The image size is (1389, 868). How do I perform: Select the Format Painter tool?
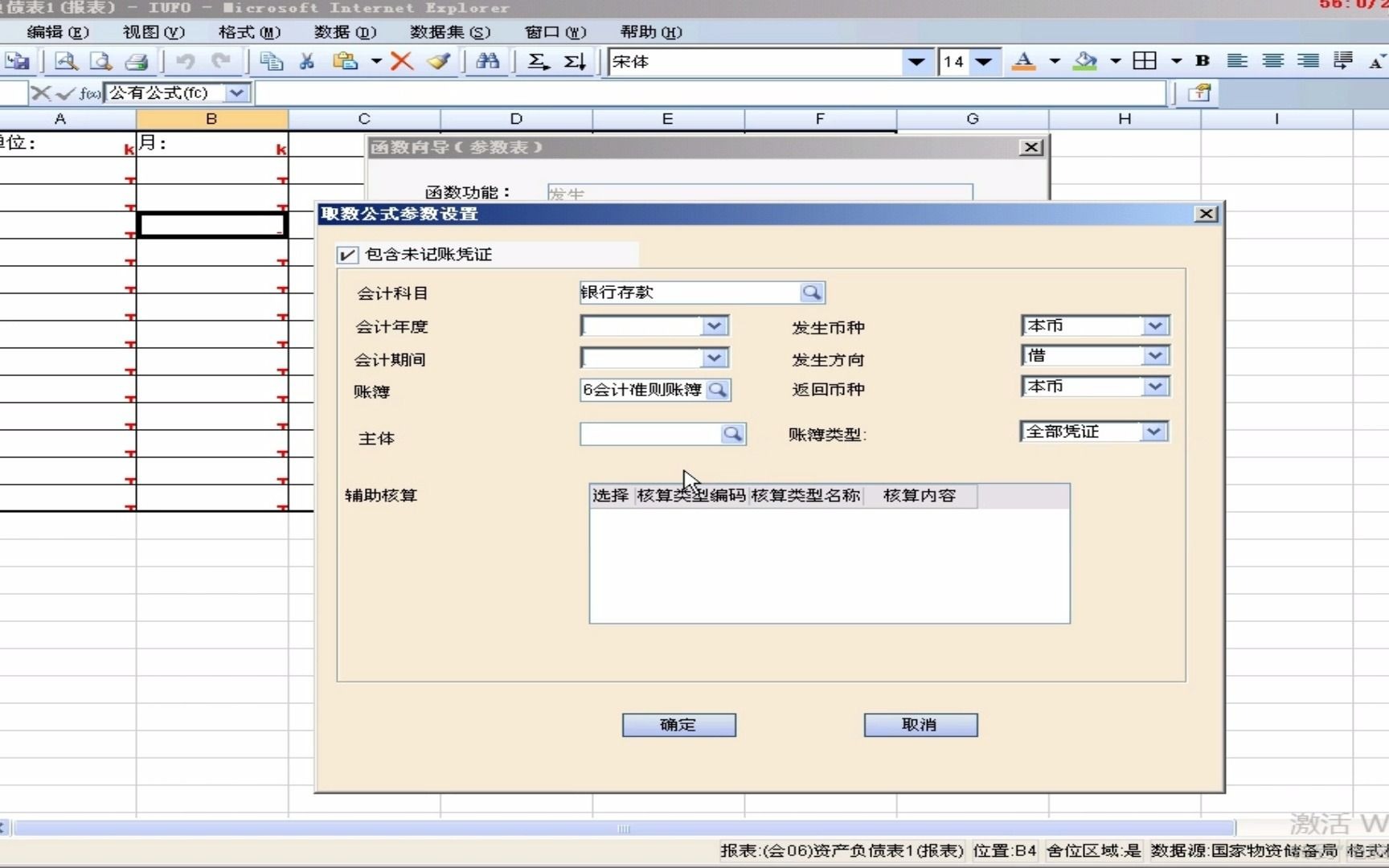438,61
